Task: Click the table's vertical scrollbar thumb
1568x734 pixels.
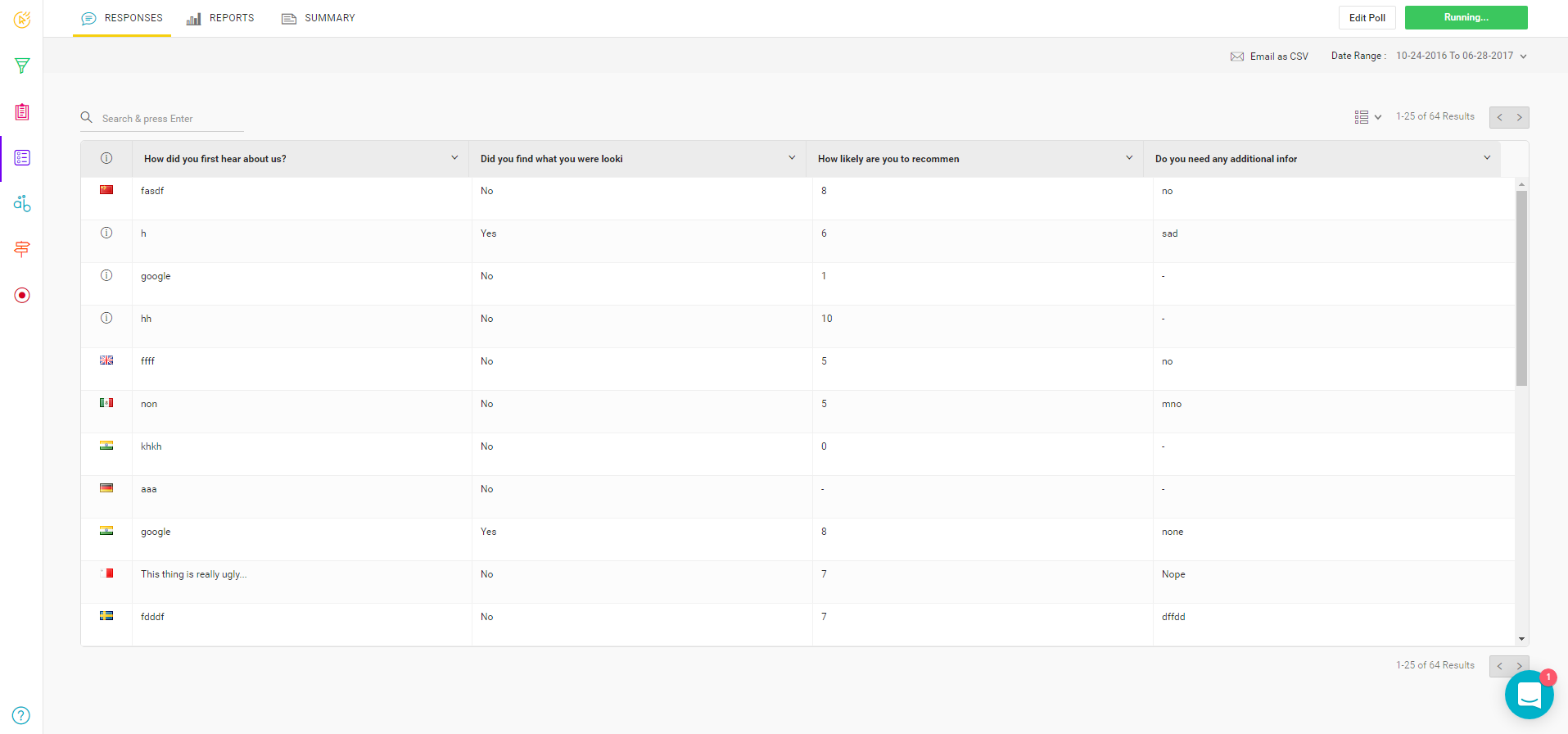Action: tap(1521, 288)
